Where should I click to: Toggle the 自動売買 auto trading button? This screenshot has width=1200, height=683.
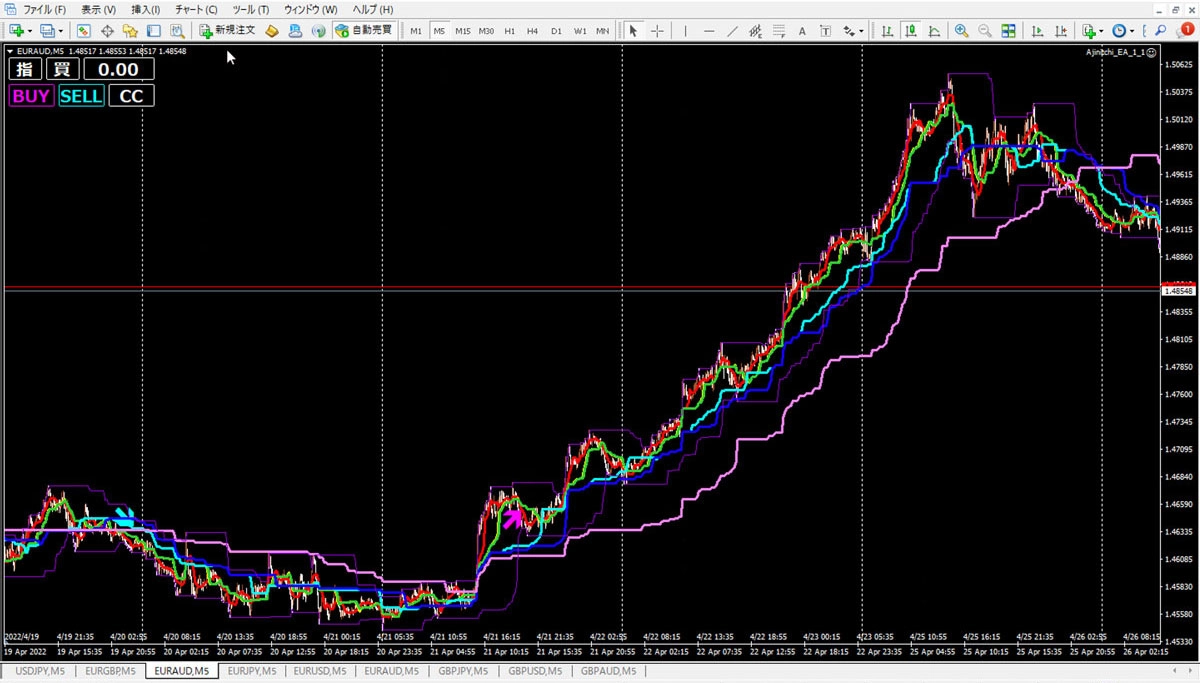click(x=365, y=31)
